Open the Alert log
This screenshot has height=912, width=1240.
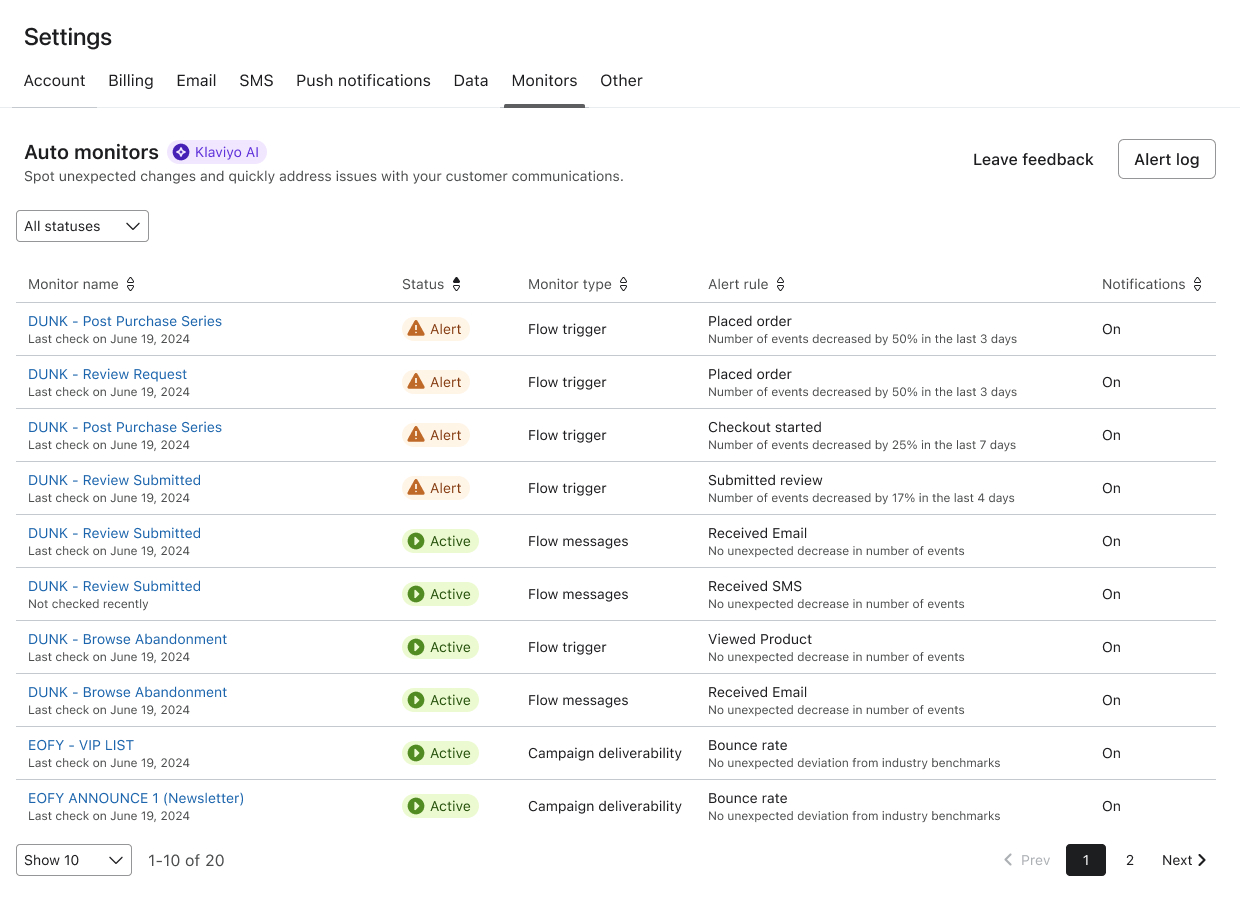1166,159
